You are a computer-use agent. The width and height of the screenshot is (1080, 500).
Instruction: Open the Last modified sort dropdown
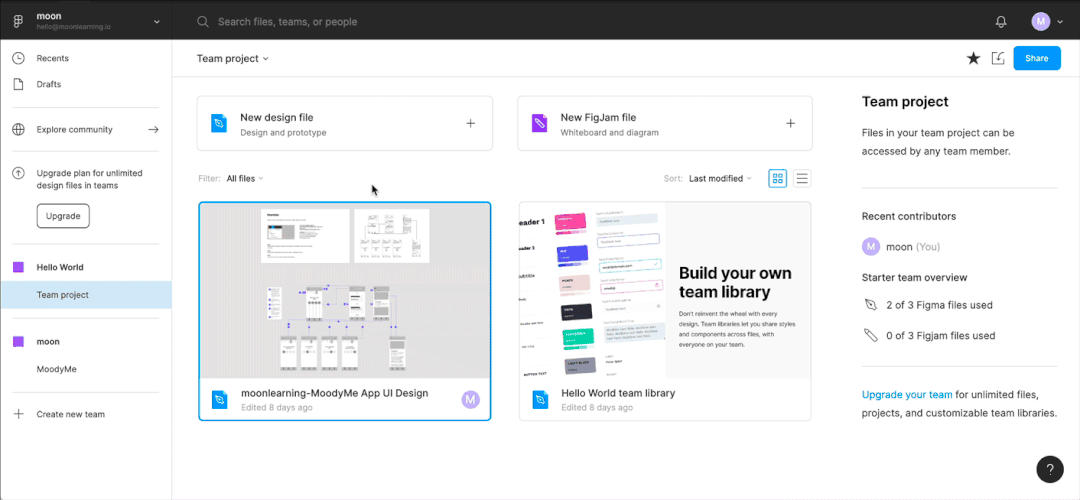(720, 179)
